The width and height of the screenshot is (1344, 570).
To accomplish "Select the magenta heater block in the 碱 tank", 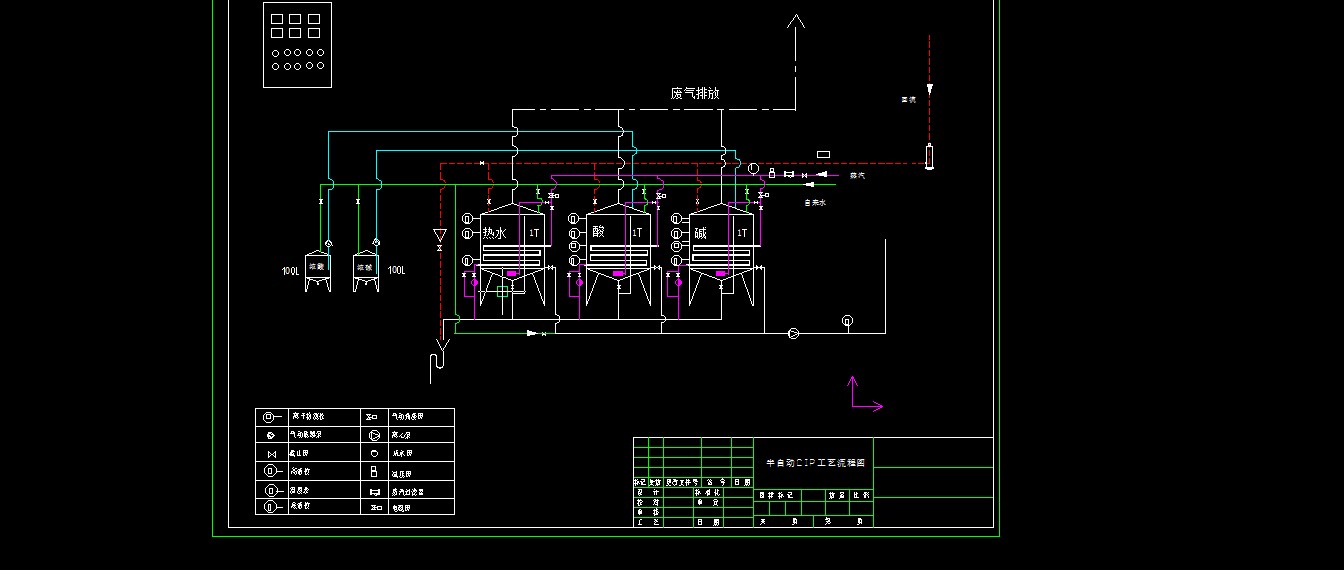I will click(720, 273).
